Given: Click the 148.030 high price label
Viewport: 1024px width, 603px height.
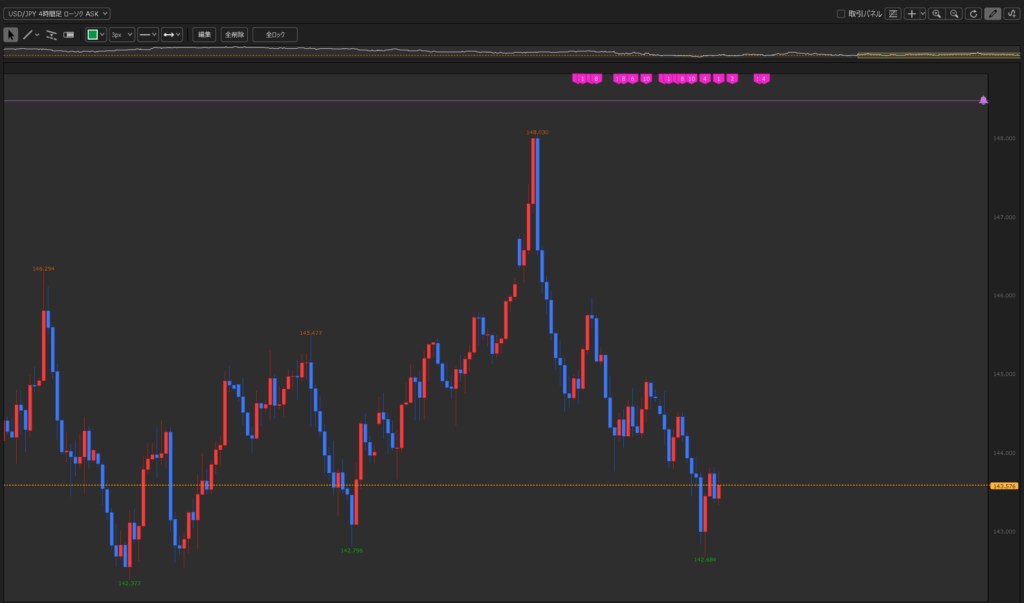Looking at the screenshot, I should tap(537, 133).
